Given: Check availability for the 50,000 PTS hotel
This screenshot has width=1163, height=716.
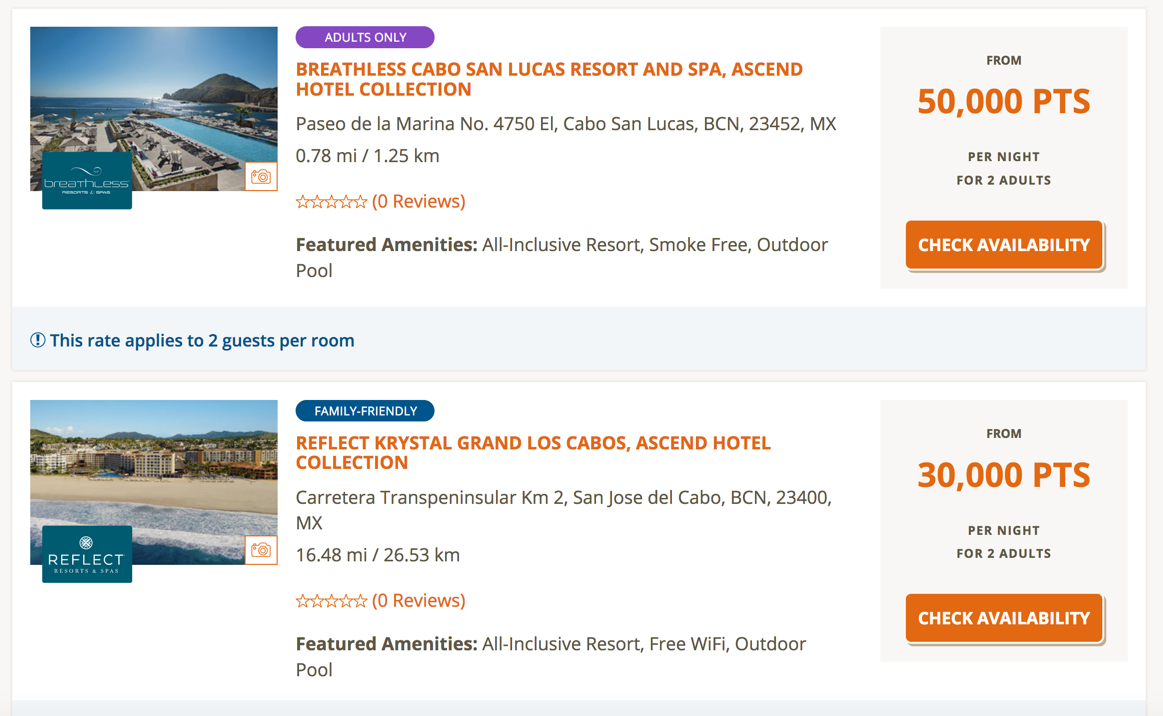Looking at the screenshot, I should point(1004,245).
